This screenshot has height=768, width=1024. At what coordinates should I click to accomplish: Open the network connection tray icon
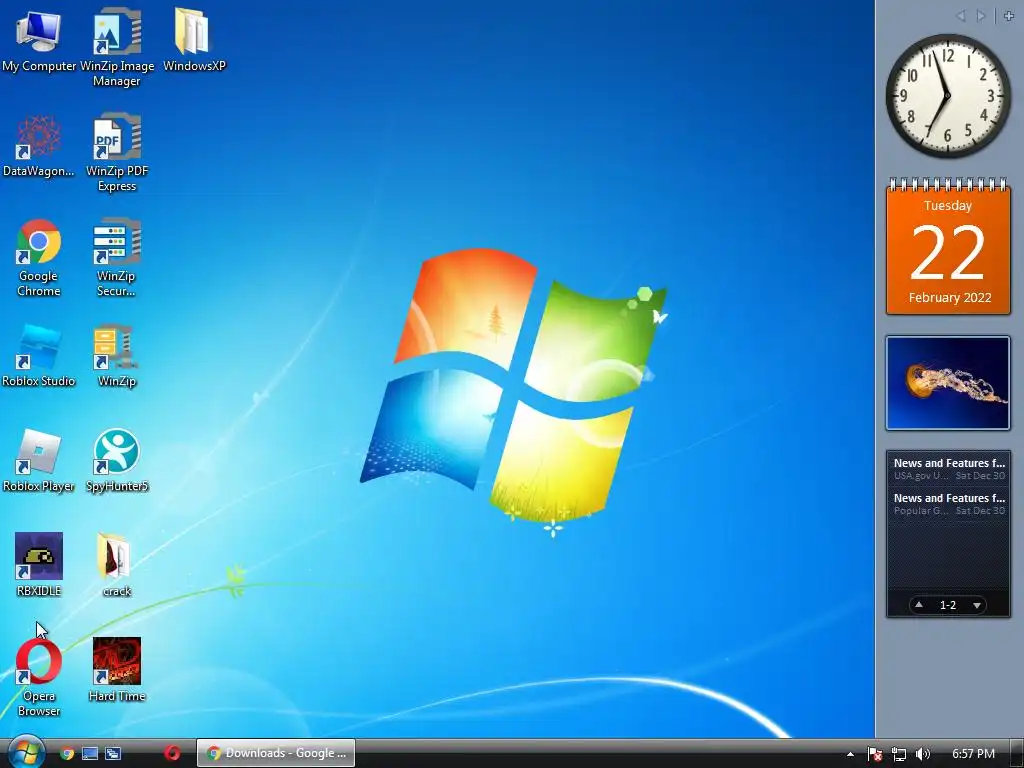point(899,754)
